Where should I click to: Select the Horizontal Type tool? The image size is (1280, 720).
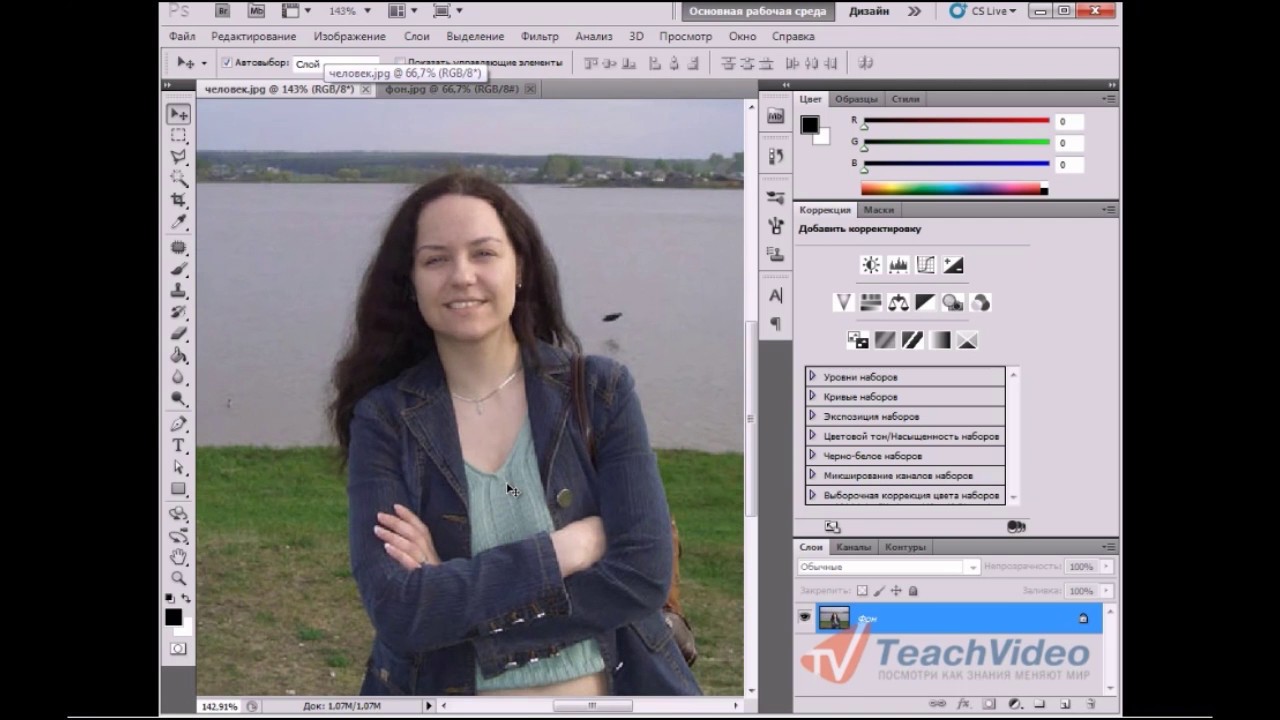179,445
